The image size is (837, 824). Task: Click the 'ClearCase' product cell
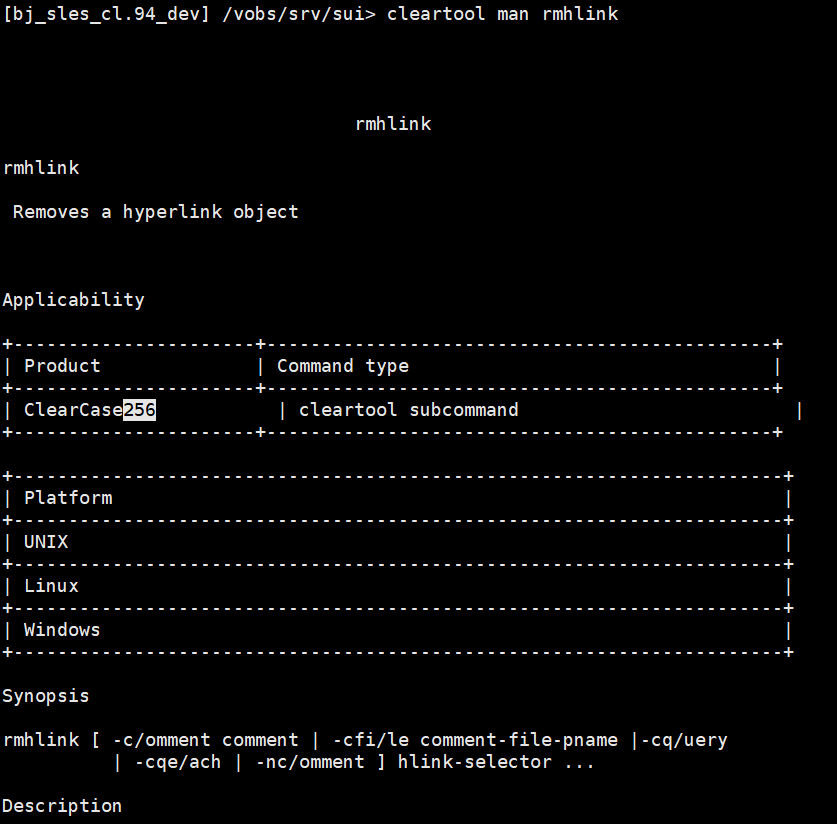pyautogui.click(x=74, y=410)
